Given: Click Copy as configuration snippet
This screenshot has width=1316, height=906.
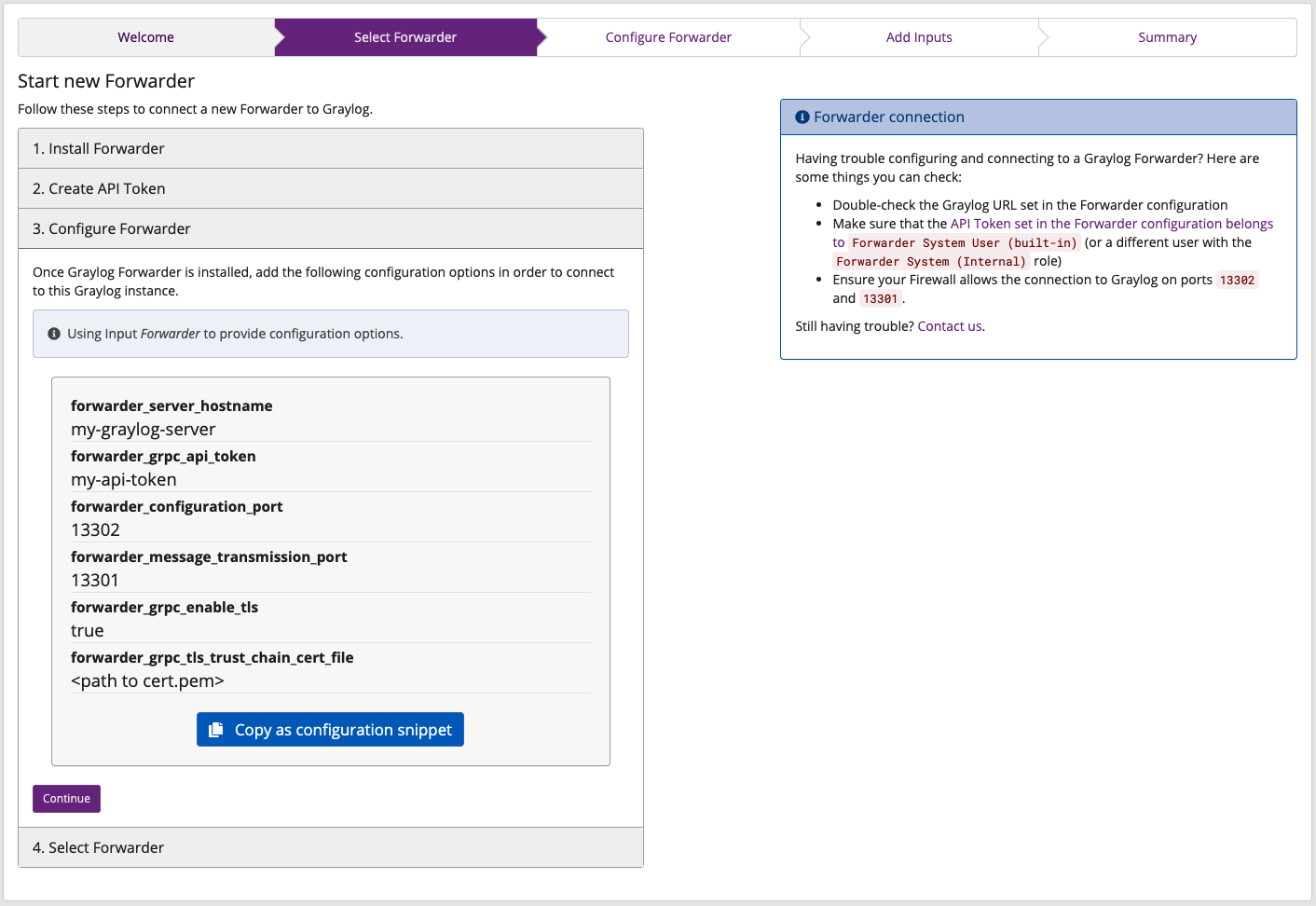Looking at the screenshot, I should 330,729.
